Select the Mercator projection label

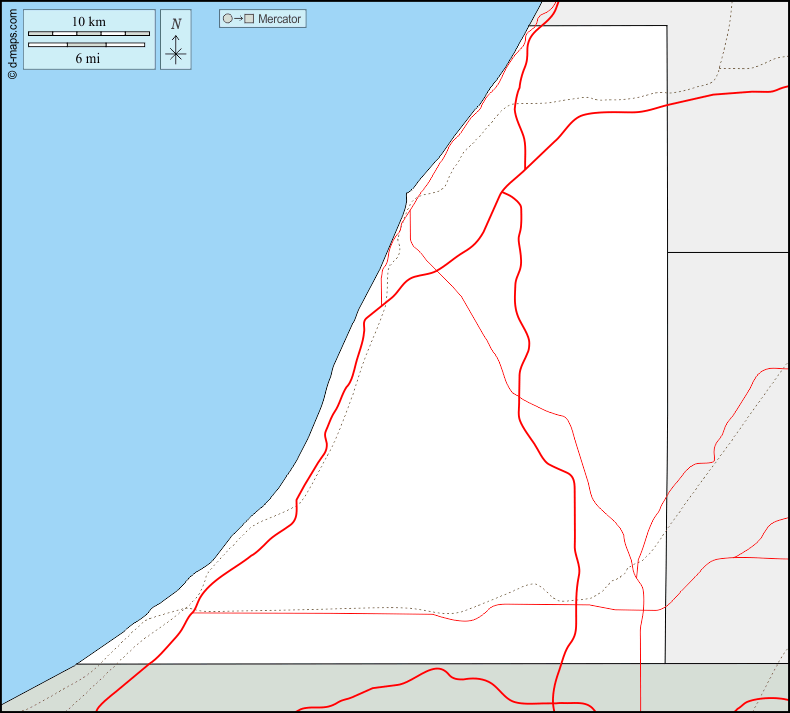pyautogui.click(x=279, y=19)
